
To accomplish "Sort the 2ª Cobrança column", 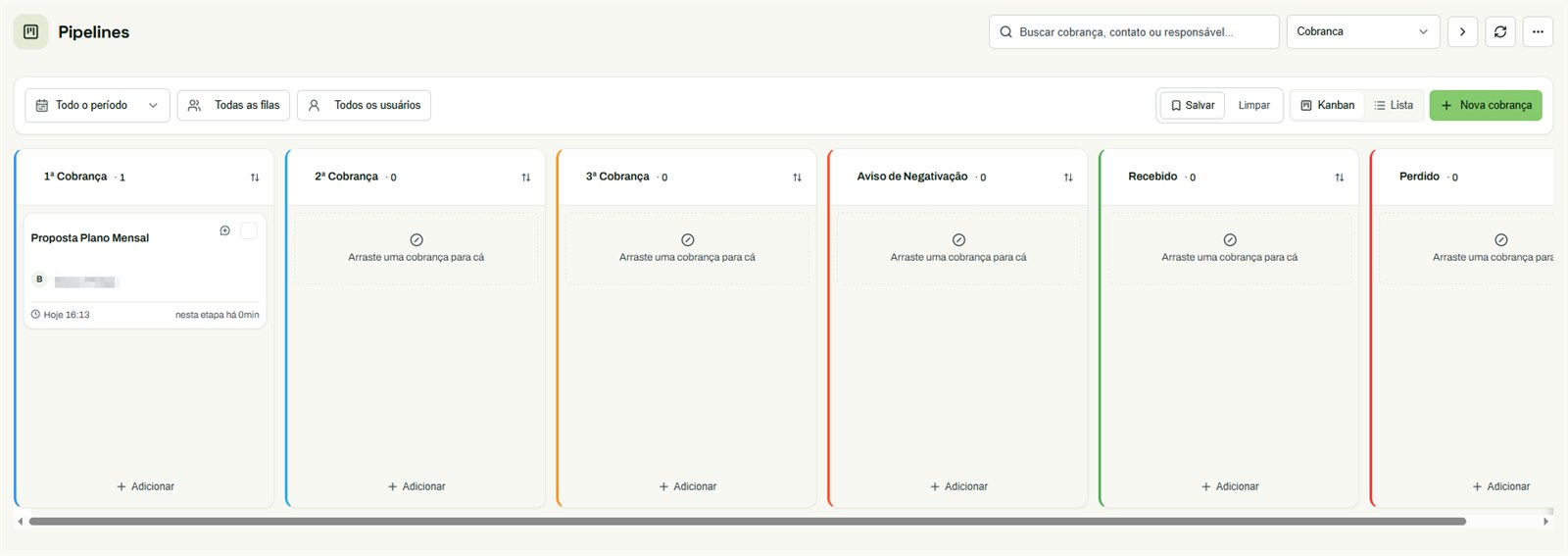I will 525,177.
